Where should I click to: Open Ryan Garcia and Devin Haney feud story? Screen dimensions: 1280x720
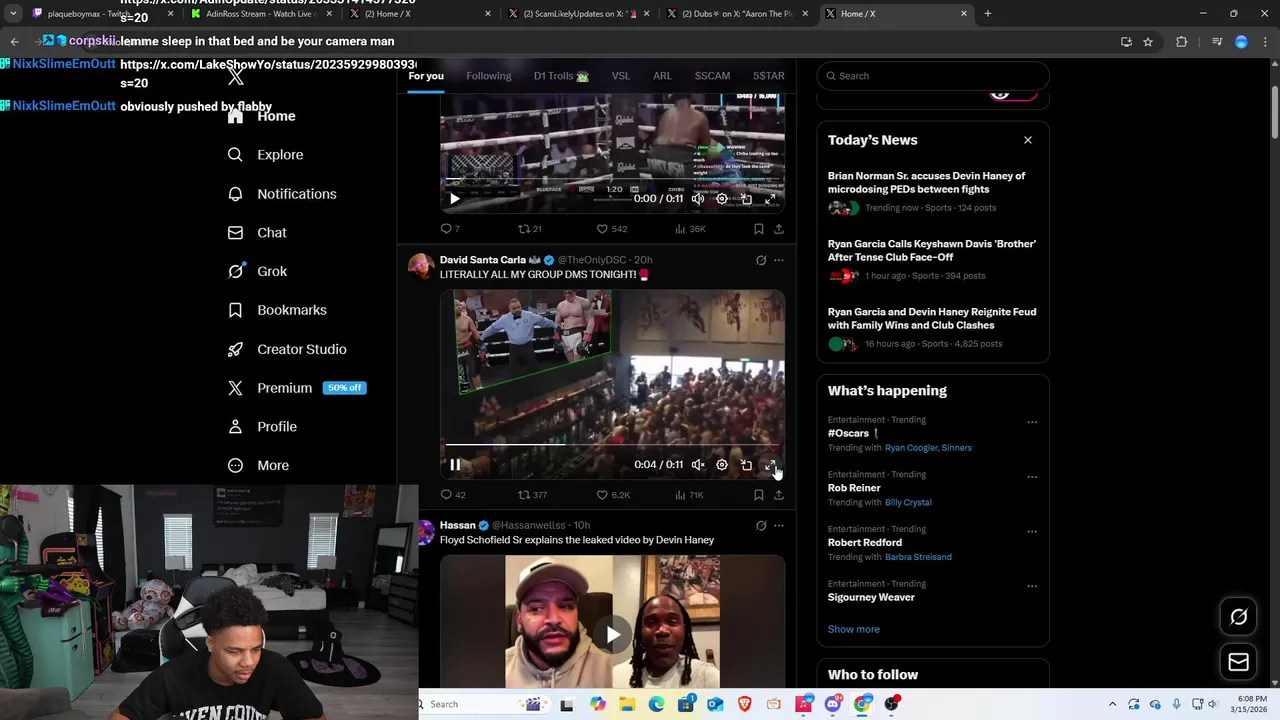933,328
